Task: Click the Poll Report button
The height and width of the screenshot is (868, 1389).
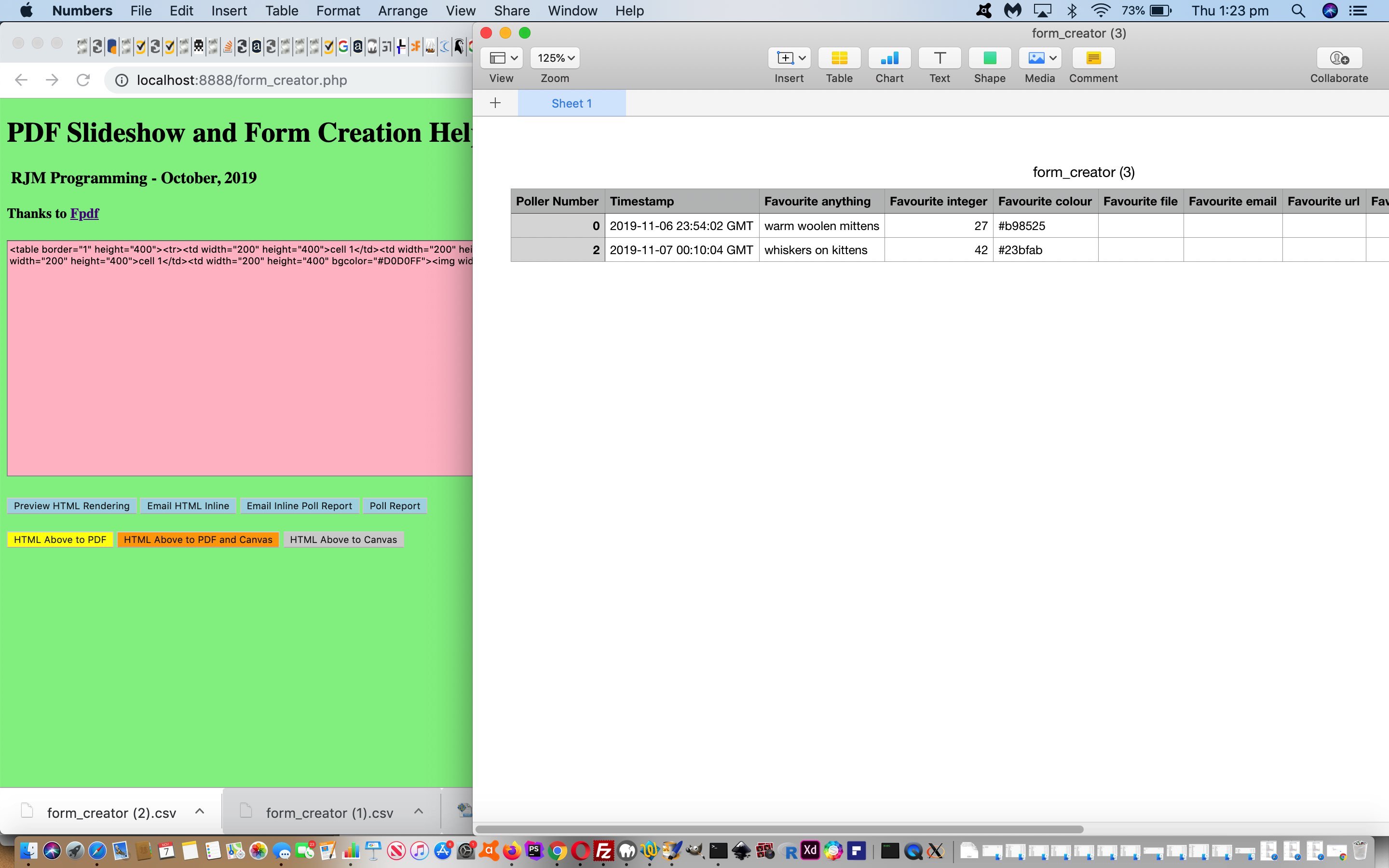Action: pyautogui.click(x=394, y=505)
